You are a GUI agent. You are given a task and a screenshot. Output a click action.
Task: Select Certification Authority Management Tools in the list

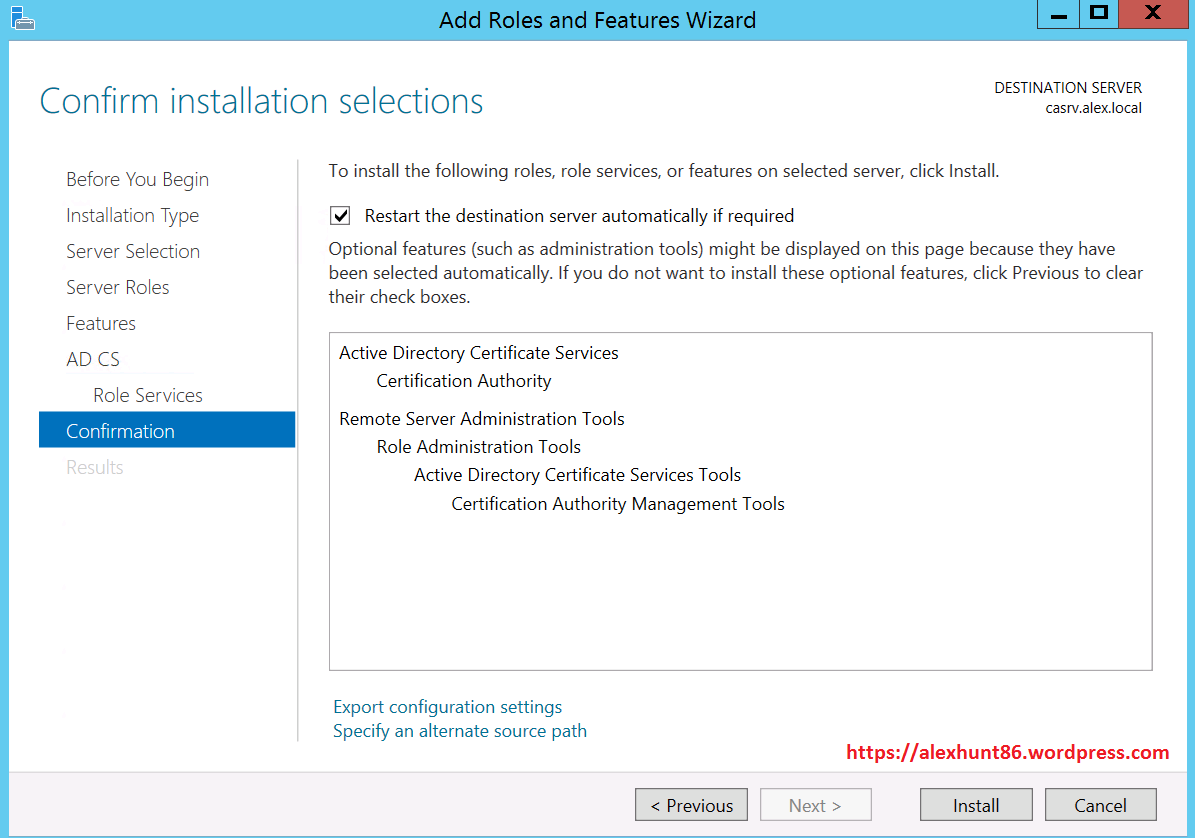617,504
